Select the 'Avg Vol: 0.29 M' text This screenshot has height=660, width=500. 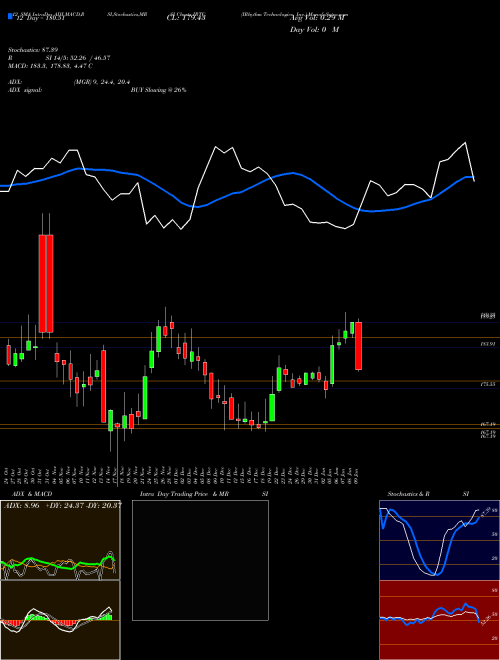[317, 18]
